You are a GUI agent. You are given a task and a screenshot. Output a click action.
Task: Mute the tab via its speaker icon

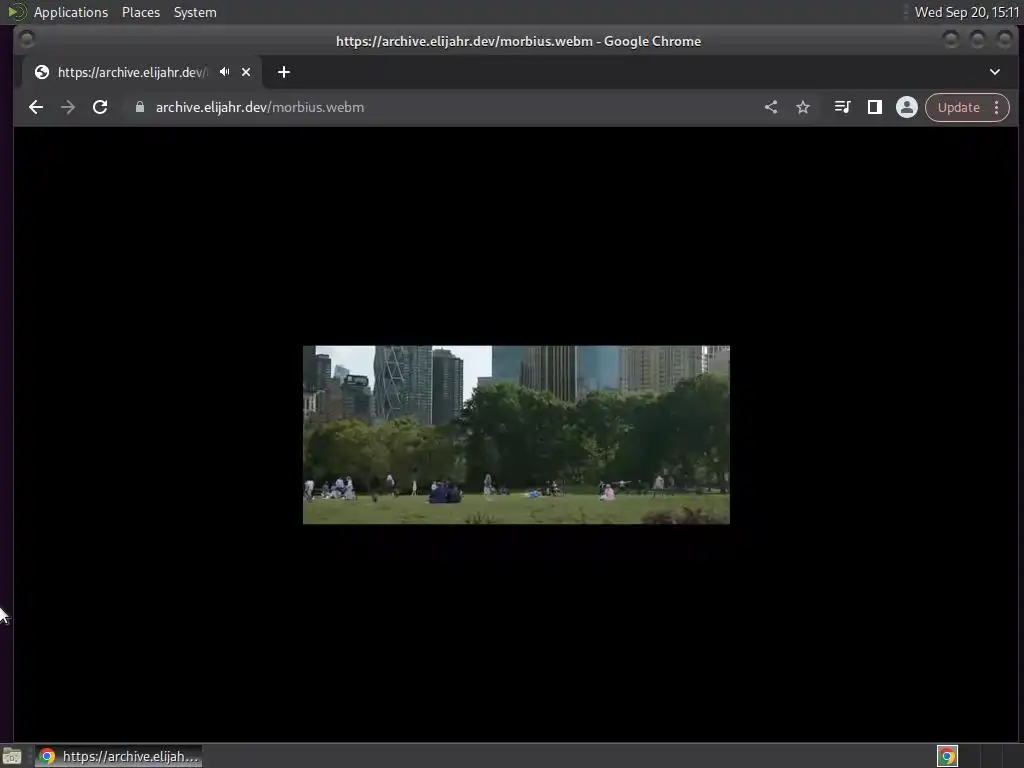coord(225,72)
